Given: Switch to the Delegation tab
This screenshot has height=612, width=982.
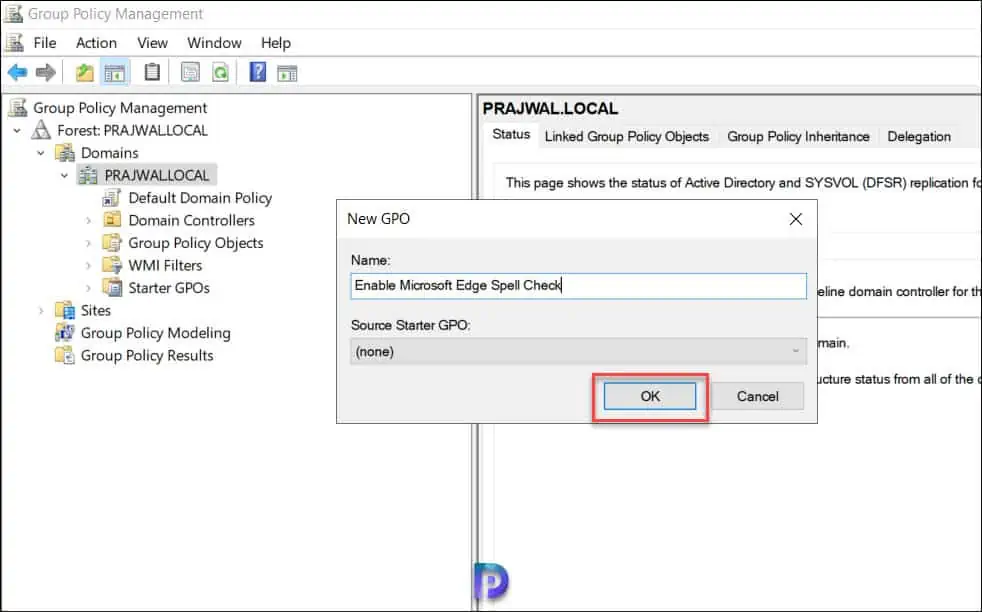Looking at the screenshot, I should pos(919,137).
